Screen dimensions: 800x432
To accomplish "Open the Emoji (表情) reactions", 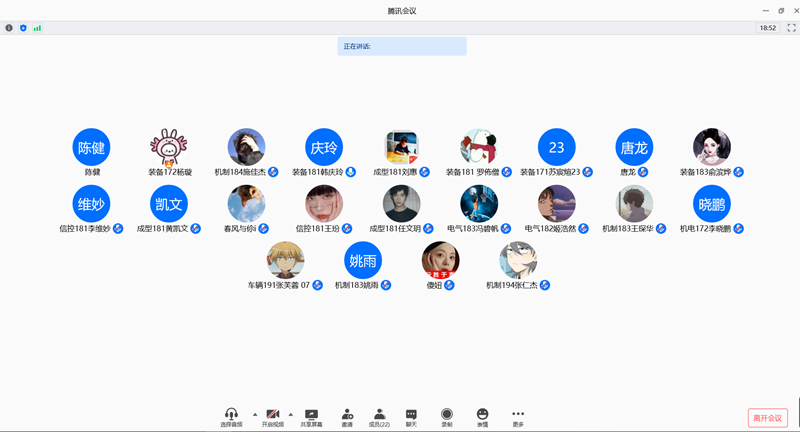I will coord(482,415).
